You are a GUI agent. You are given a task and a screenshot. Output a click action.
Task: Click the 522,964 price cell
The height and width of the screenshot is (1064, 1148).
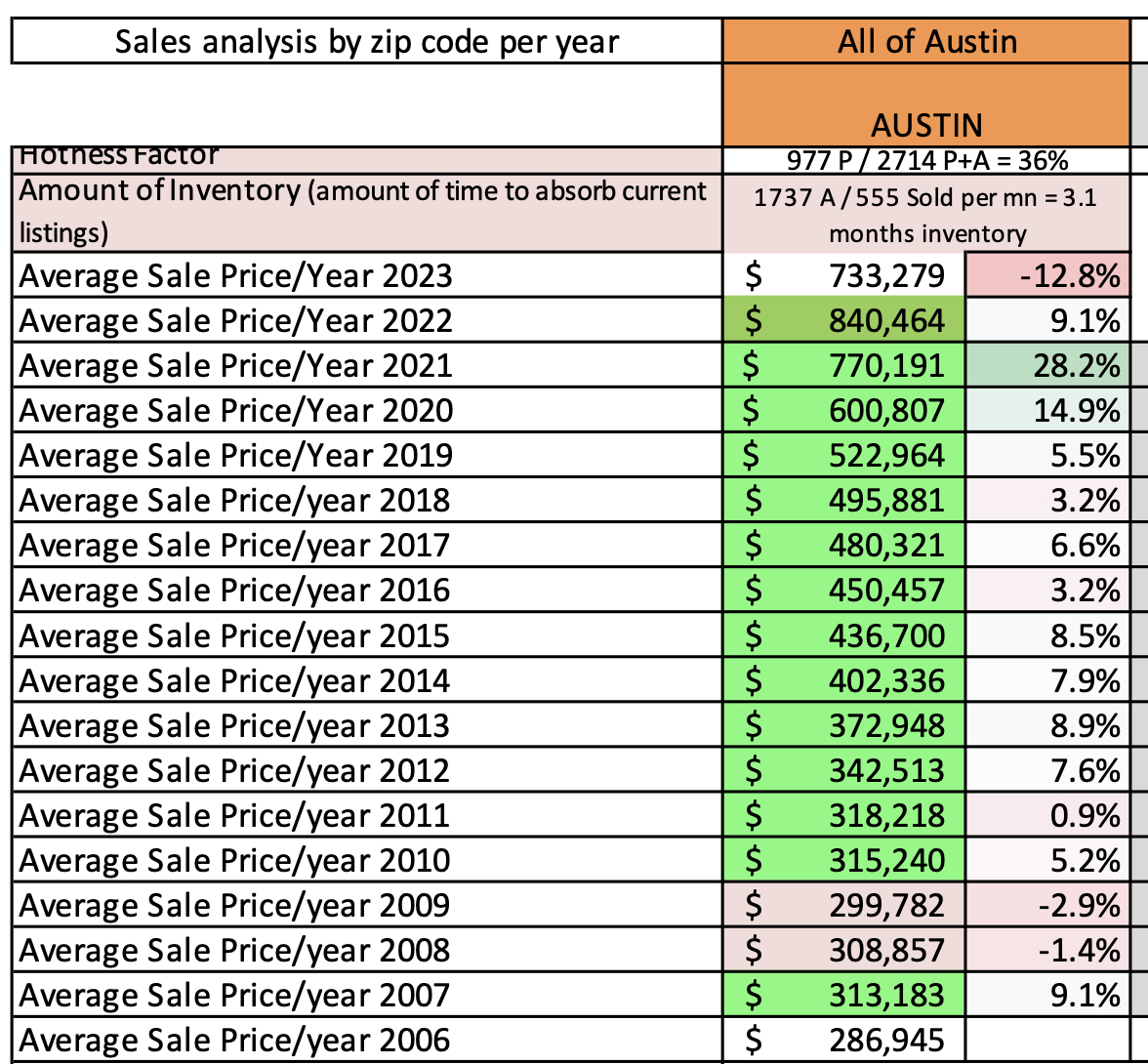point(843,456)
